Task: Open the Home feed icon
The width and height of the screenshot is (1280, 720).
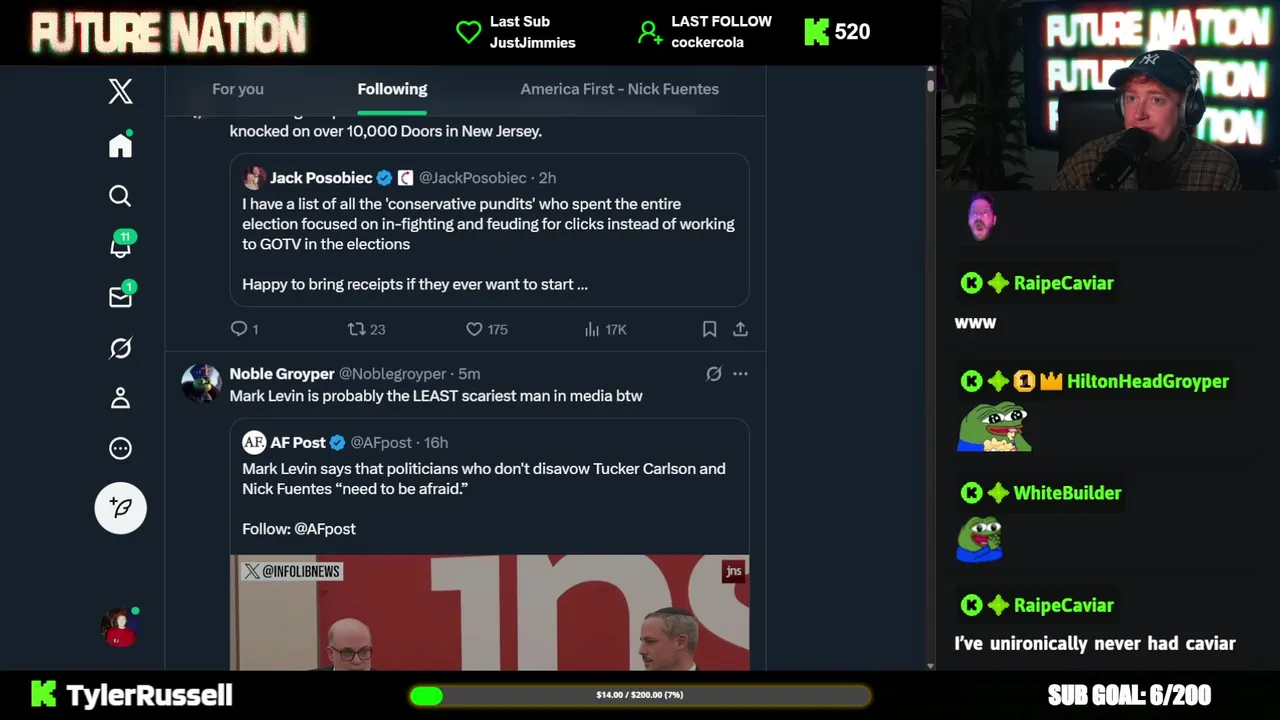Action: click(120, 145)
